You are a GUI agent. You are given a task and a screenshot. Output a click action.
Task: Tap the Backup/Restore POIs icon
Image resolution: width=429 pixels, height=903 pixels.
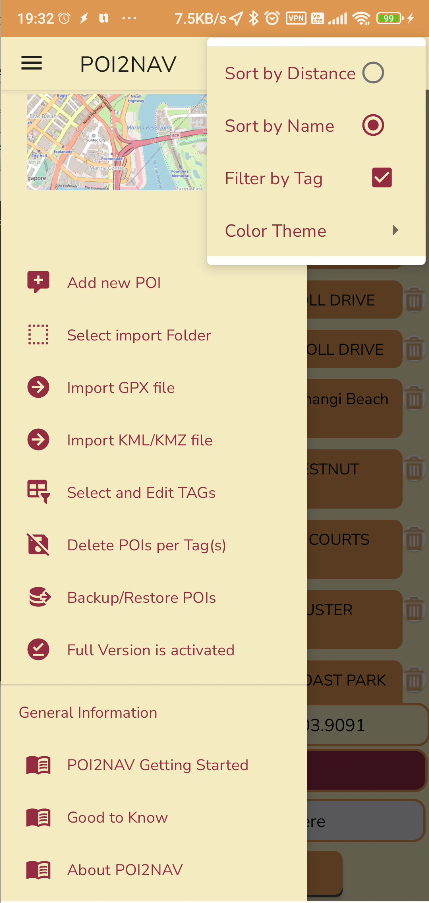tap(39, 597)
